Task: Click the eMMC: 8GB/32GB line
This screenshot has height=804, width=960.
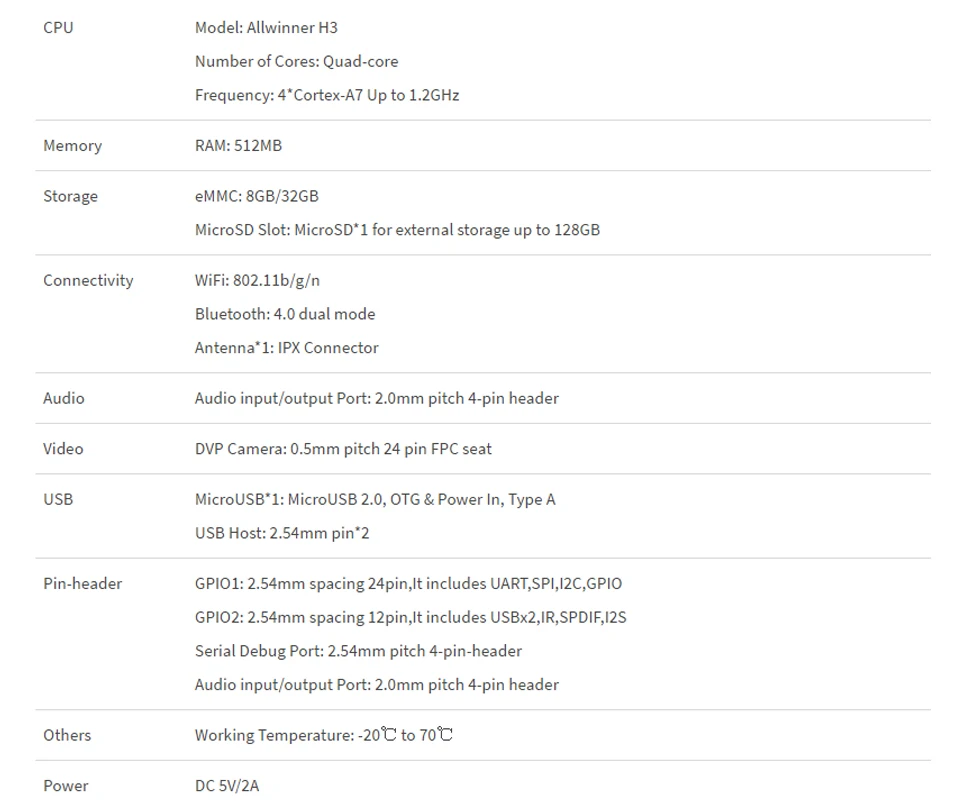Action: pyautogui.click(x=256, y=196)
